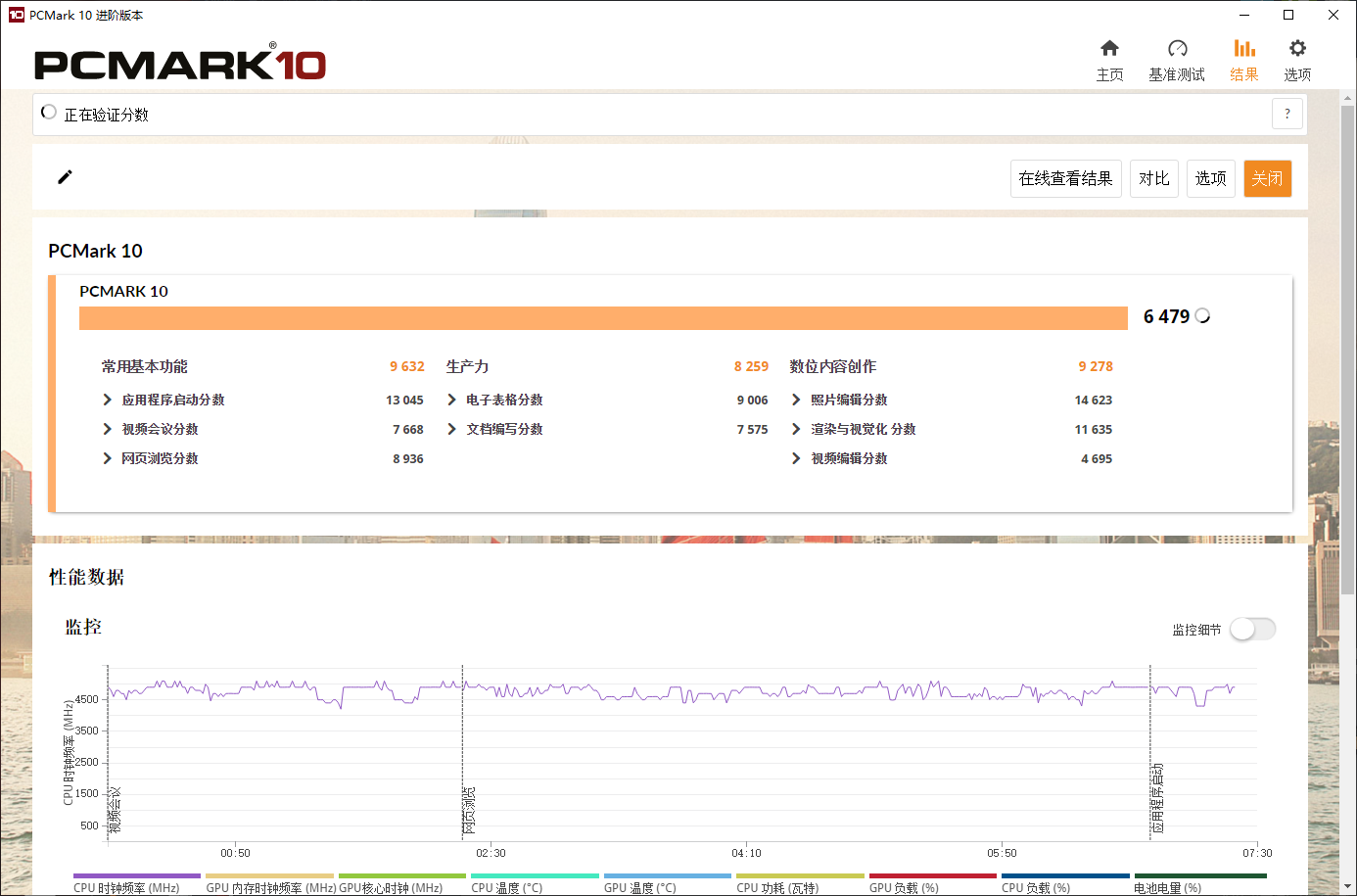Open the Benchmark (基准测试) gauge icon
This screenshot has width=1357, height=896.
(1177, 49)
